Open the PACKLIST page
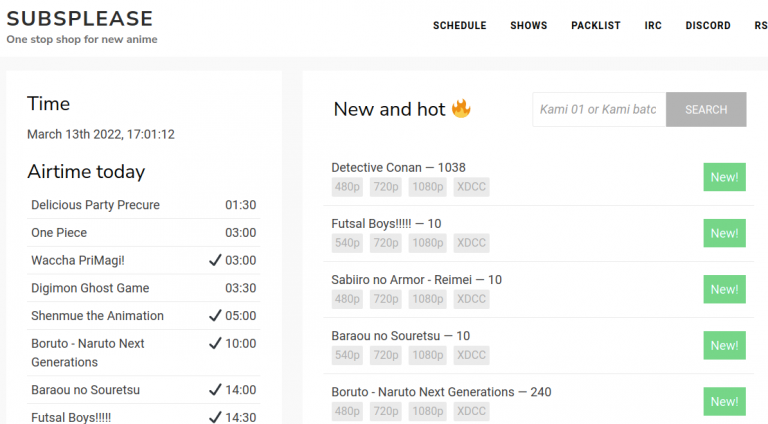The image size is (768, 424). (x=596, y=26)
